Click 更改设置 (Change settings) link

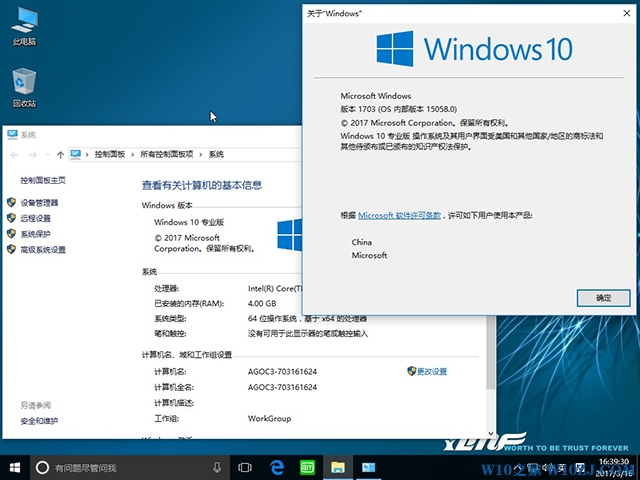432,371
